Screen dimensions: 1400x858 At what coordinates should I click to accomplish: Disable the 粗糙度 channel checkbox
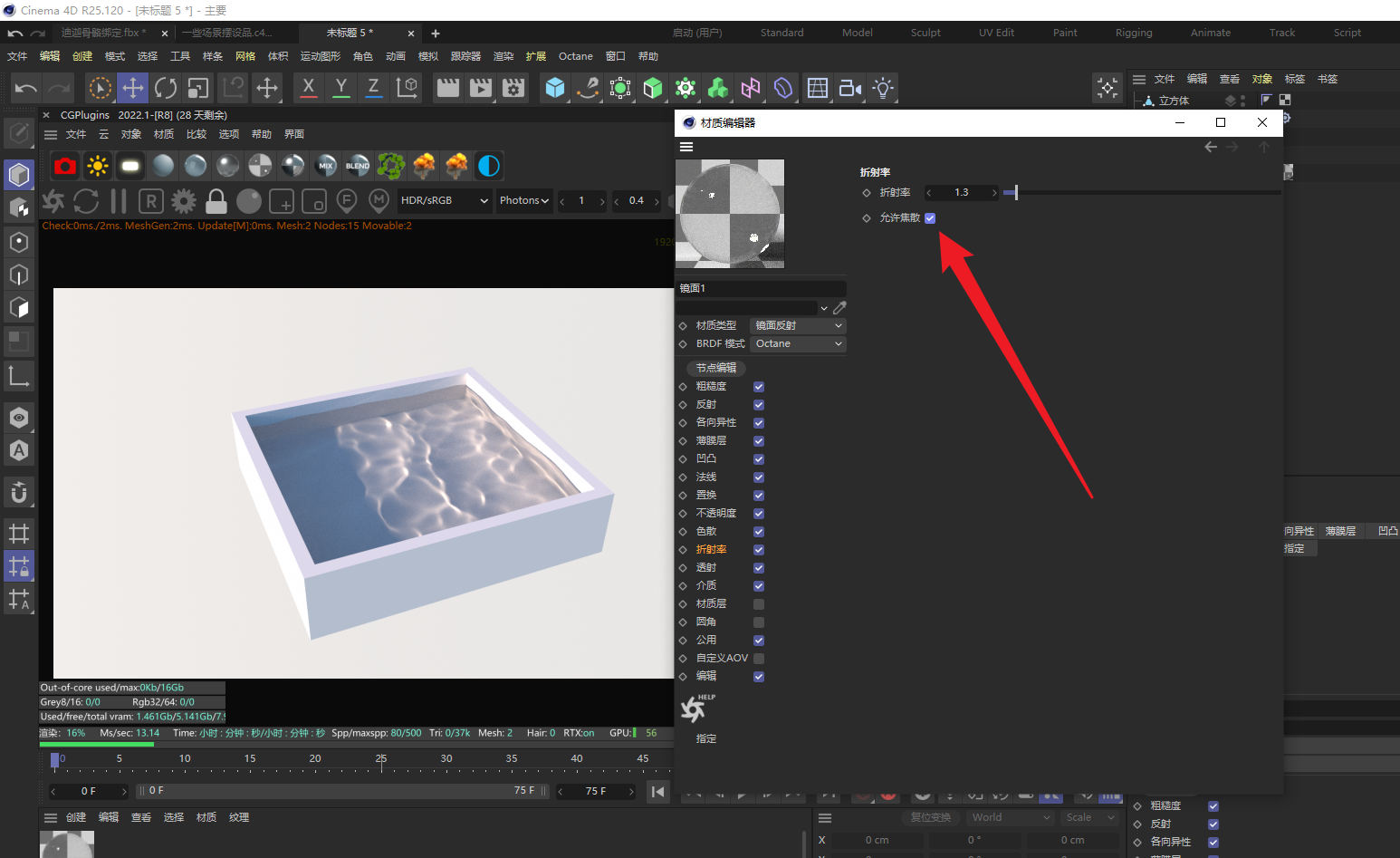(759, 387)
